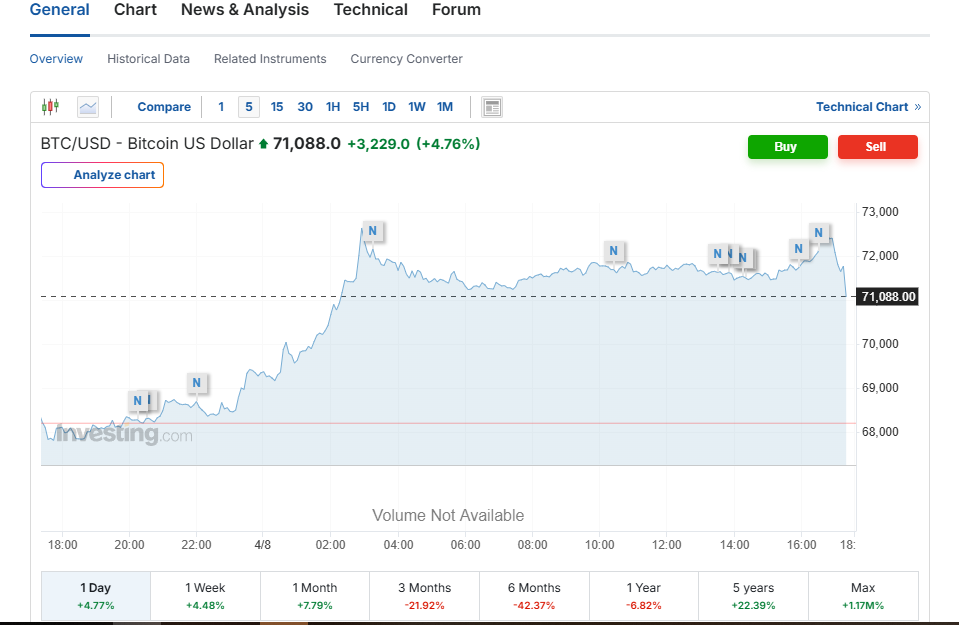Select the area chart type icon
This screenshot has width=959, height=625.
click(x=88, y=107)
